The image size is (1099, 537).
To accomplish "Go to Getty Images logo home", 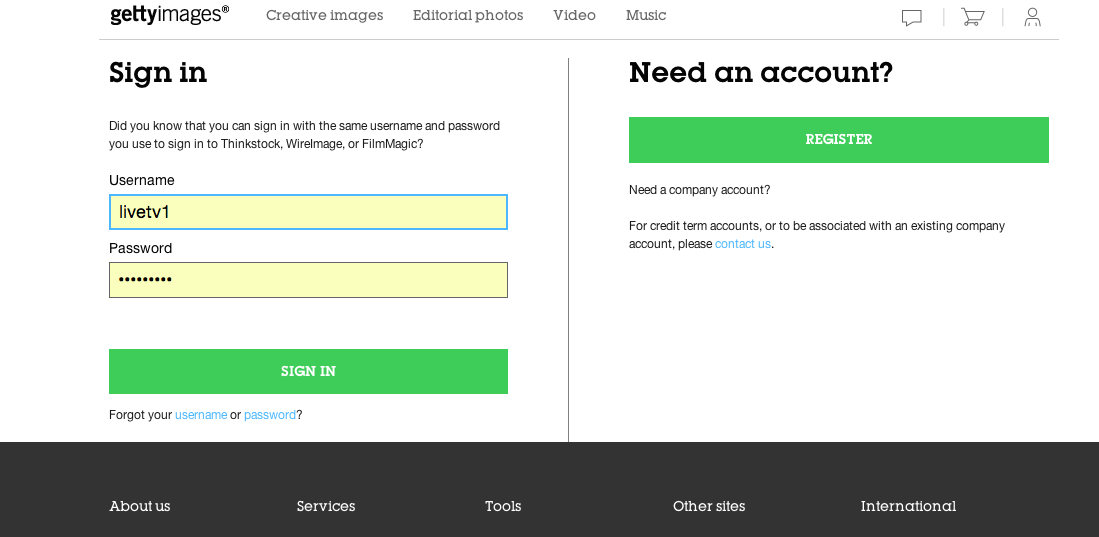I will [170, 15].
